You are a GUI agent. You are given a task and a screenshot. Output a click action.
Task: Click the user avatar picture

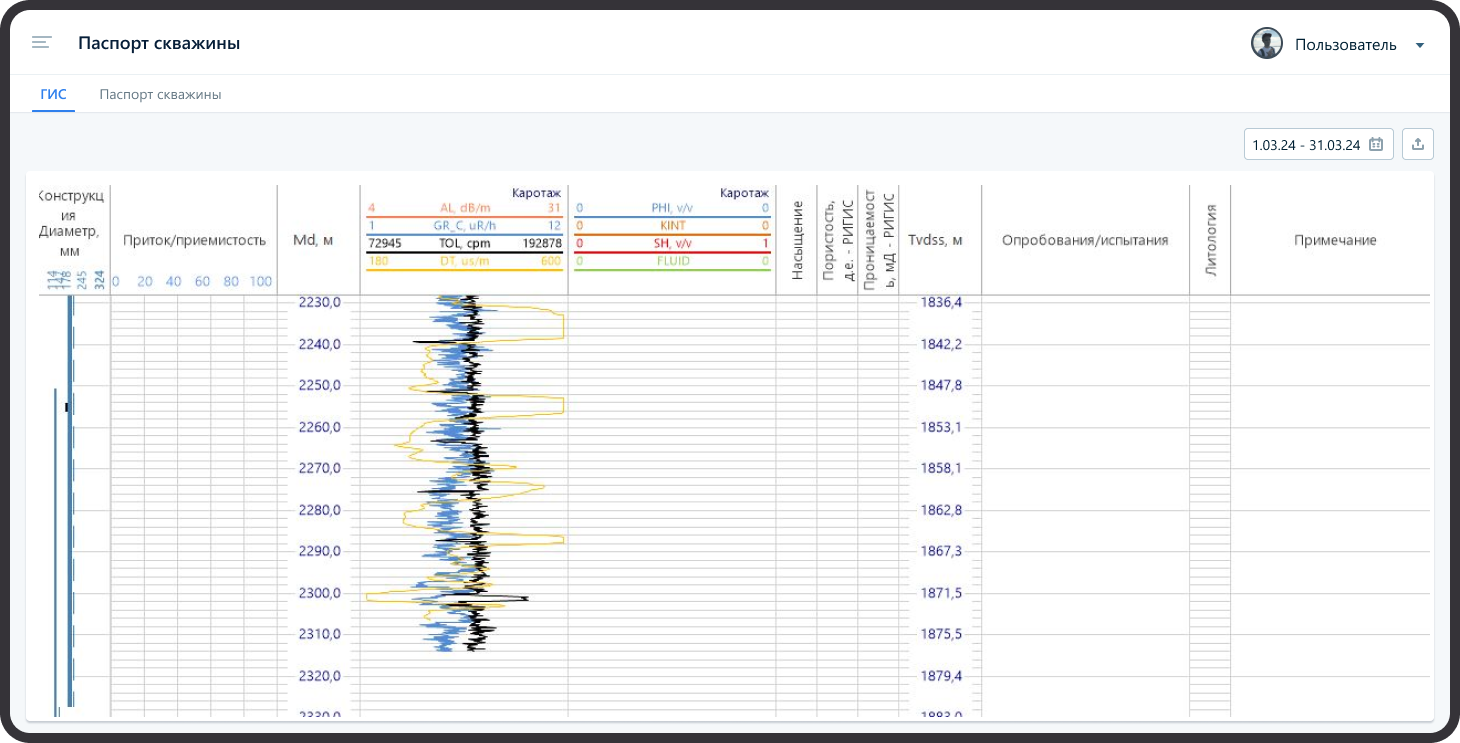[1266, 44]
